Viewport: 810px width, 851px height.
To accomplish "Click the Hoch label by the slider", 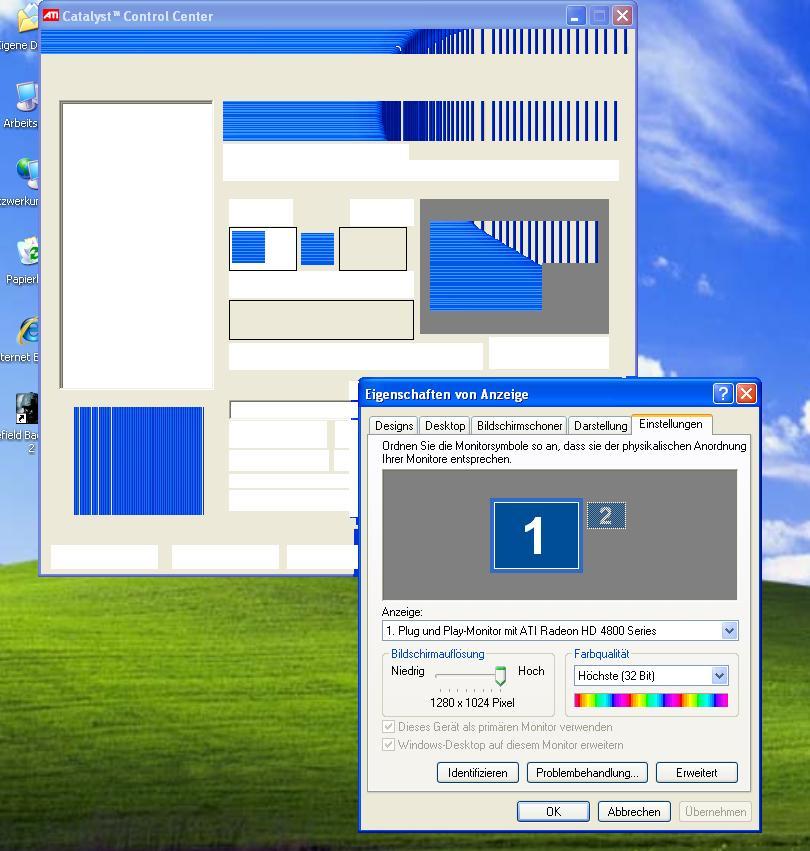I will click(x=531, y=671).
